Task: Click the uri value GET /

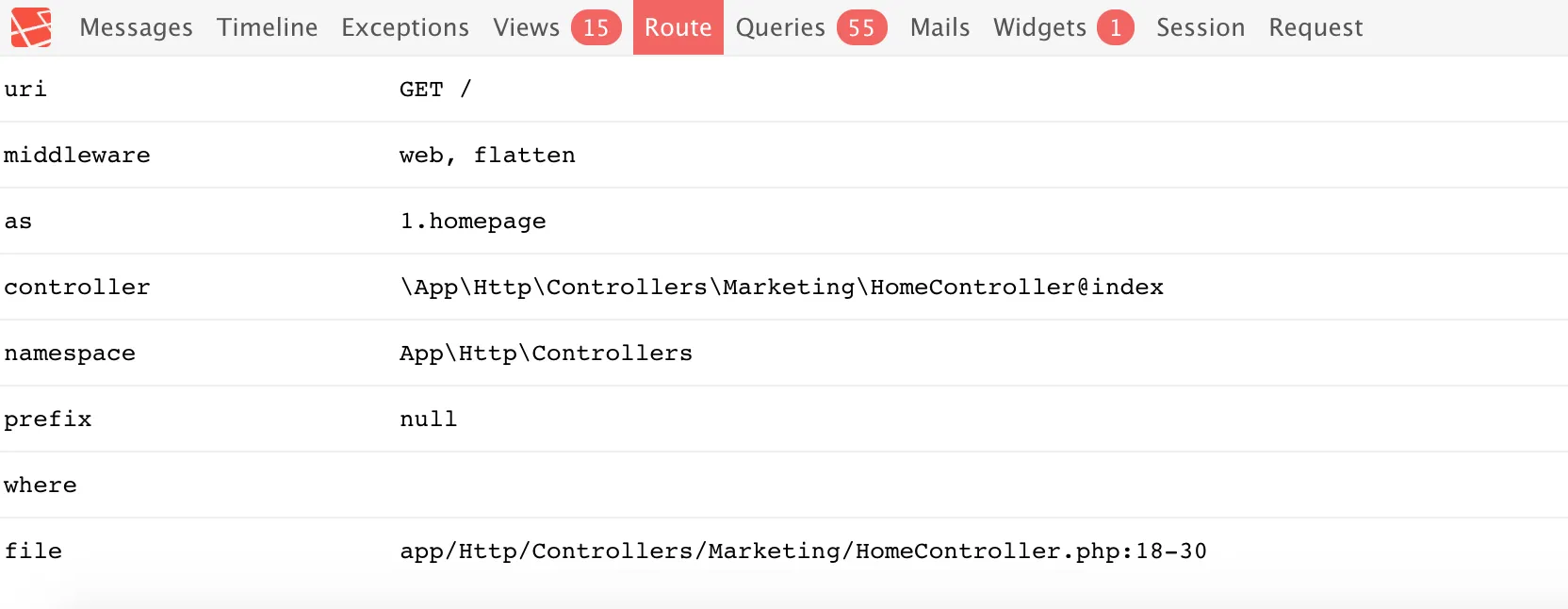Action: pyautogui.click(x=434, y=89)
